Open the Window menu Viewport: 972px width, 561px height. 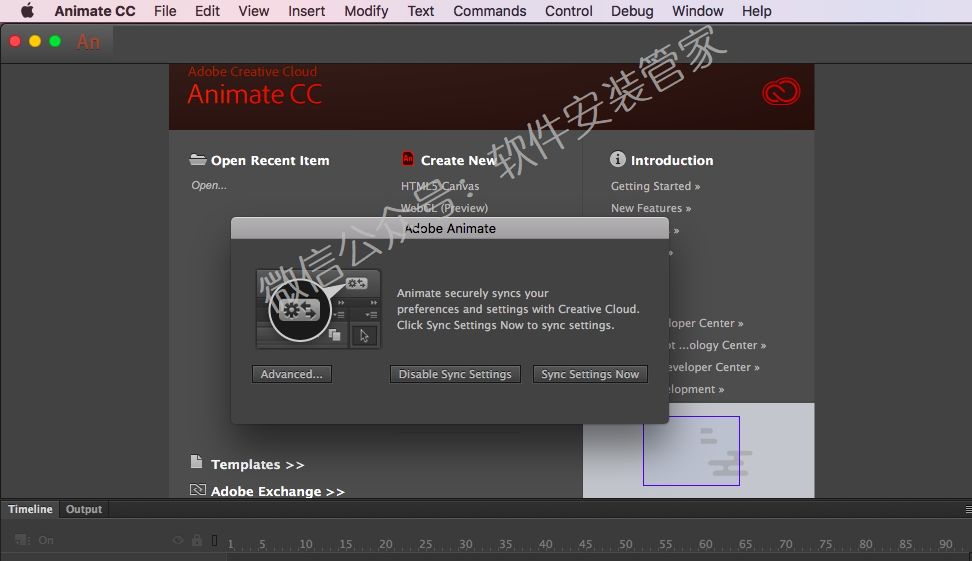click(x=697, y=11)
